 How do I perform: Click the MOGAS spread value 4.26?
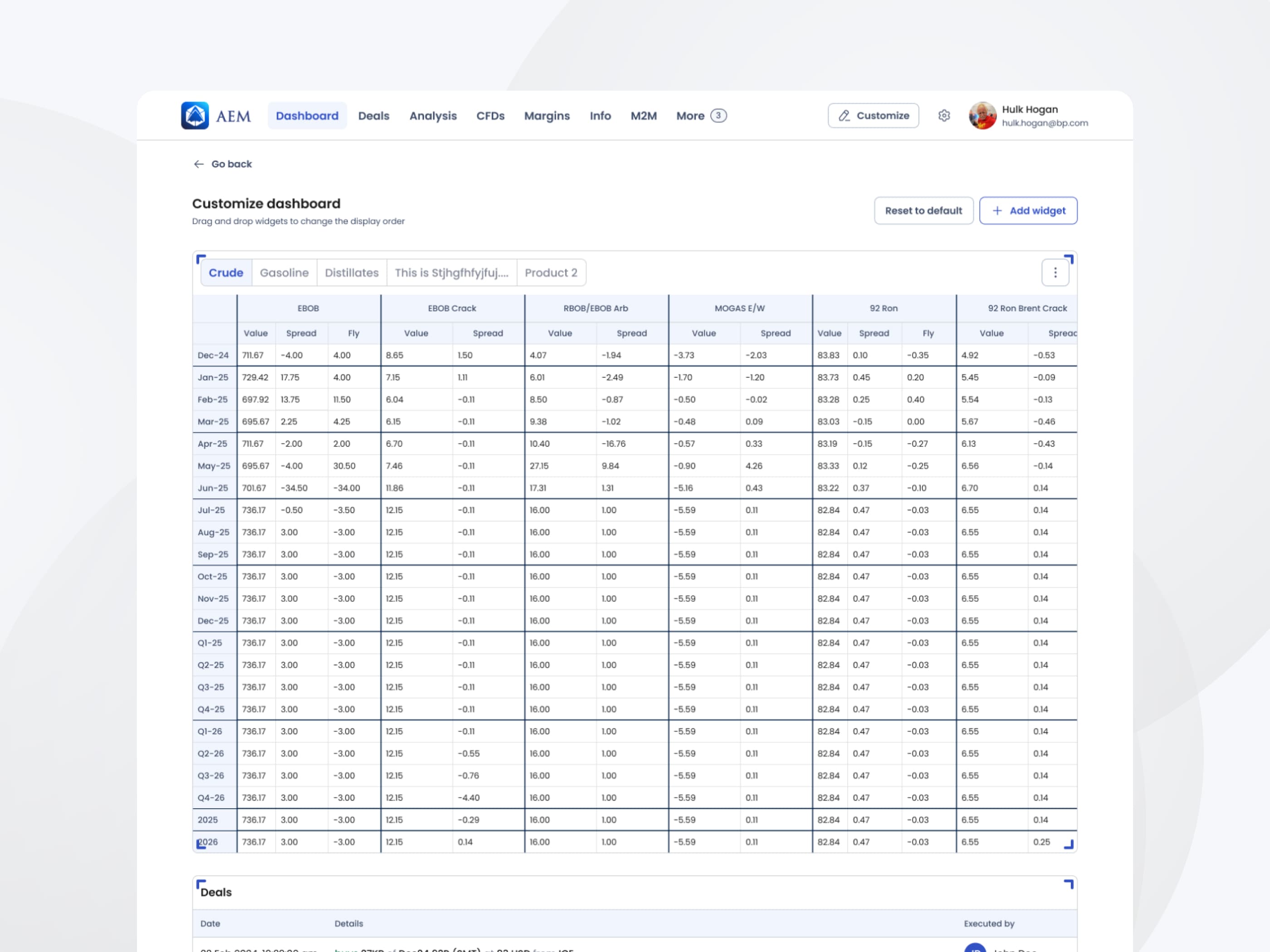[x=754, y=466]
